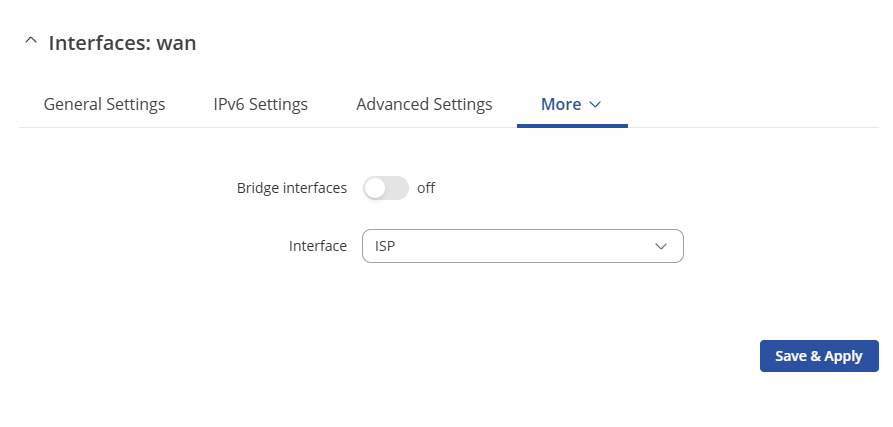Click the Save & Apply button
This screenshot has height=427, width=893.
click(819, 356)
